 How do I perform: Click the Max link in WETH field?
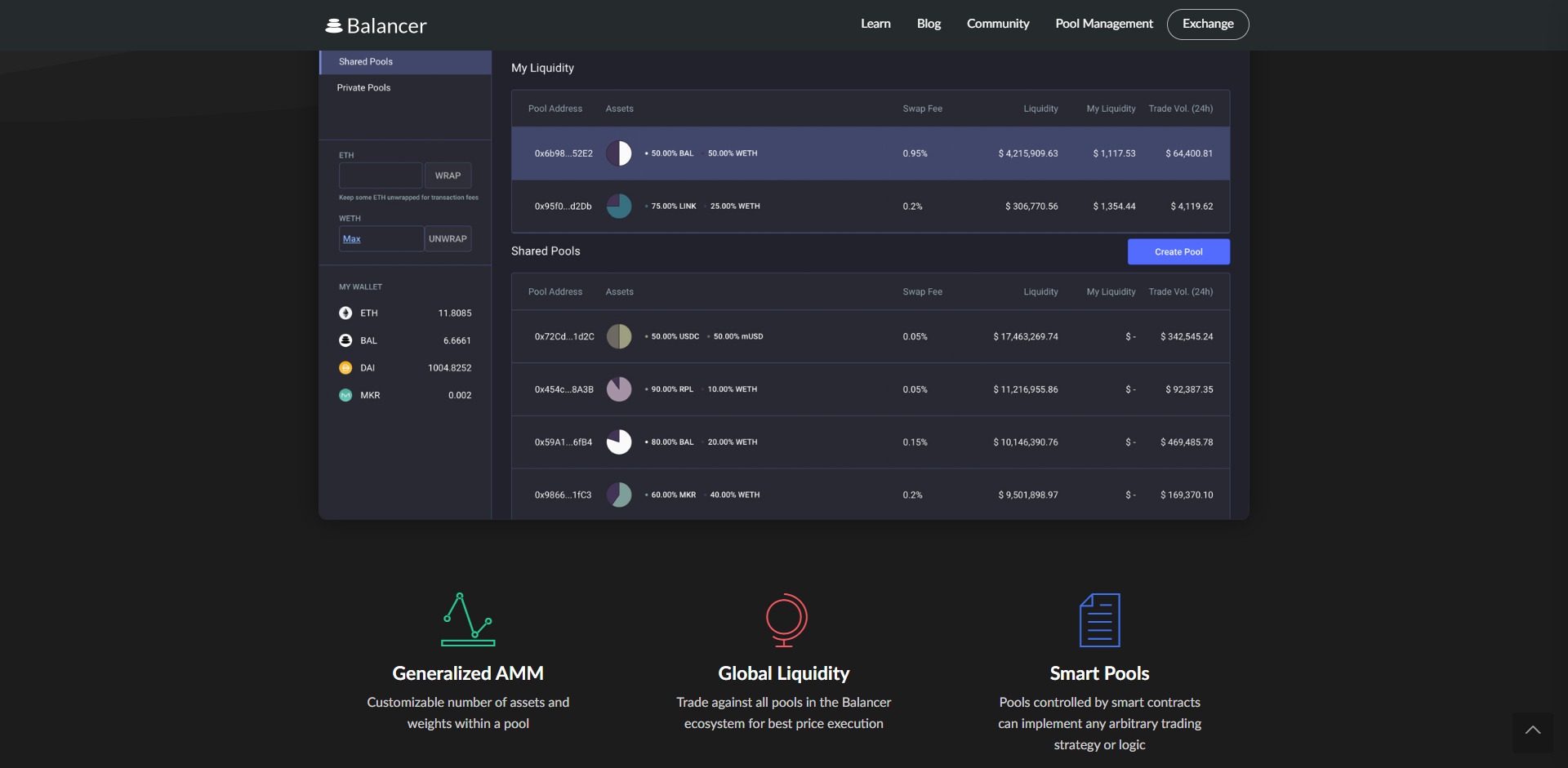[351, 239]
